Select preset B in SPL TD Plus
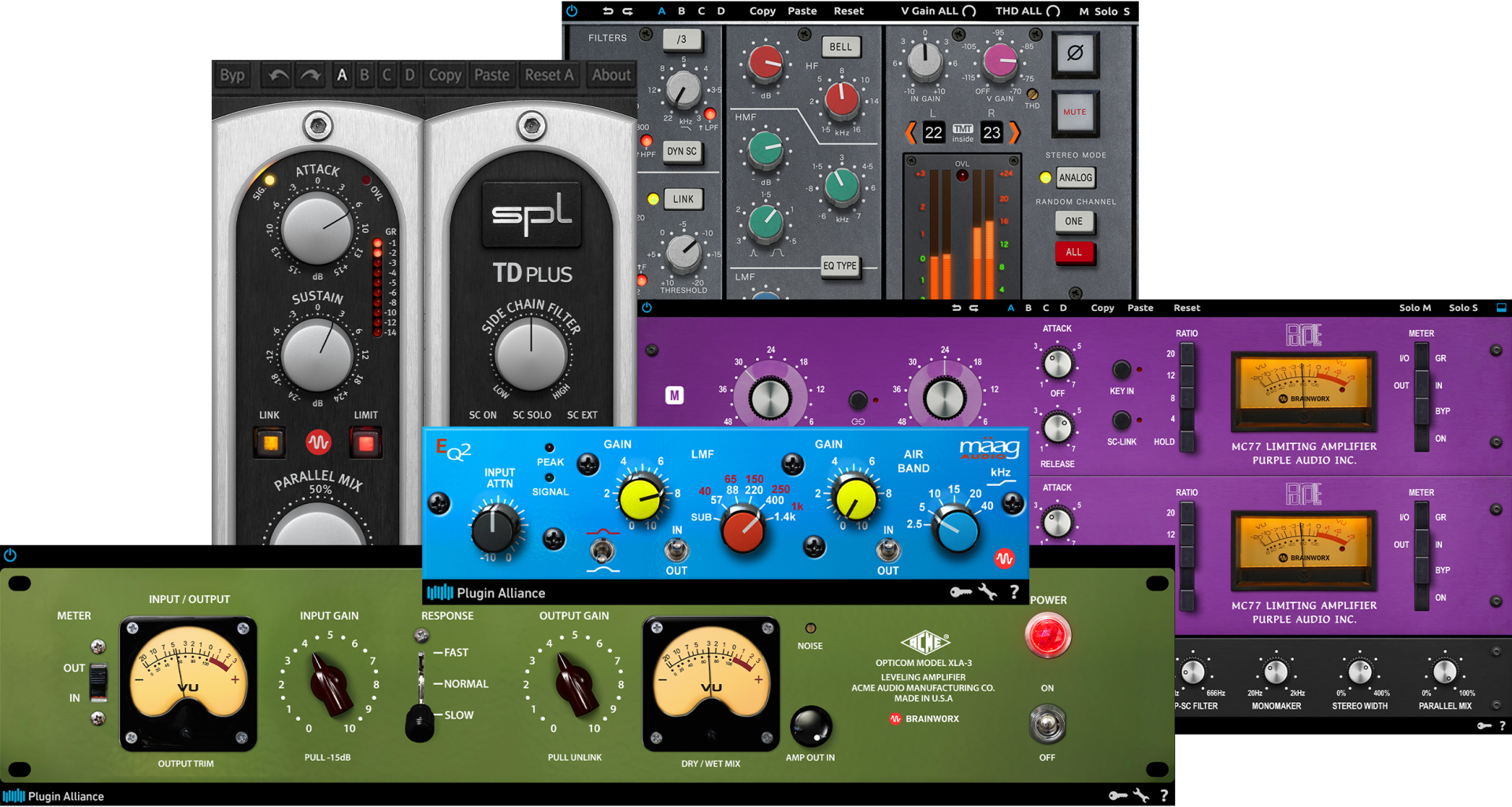Viewport: 1512px width, 807px height. 365,76
